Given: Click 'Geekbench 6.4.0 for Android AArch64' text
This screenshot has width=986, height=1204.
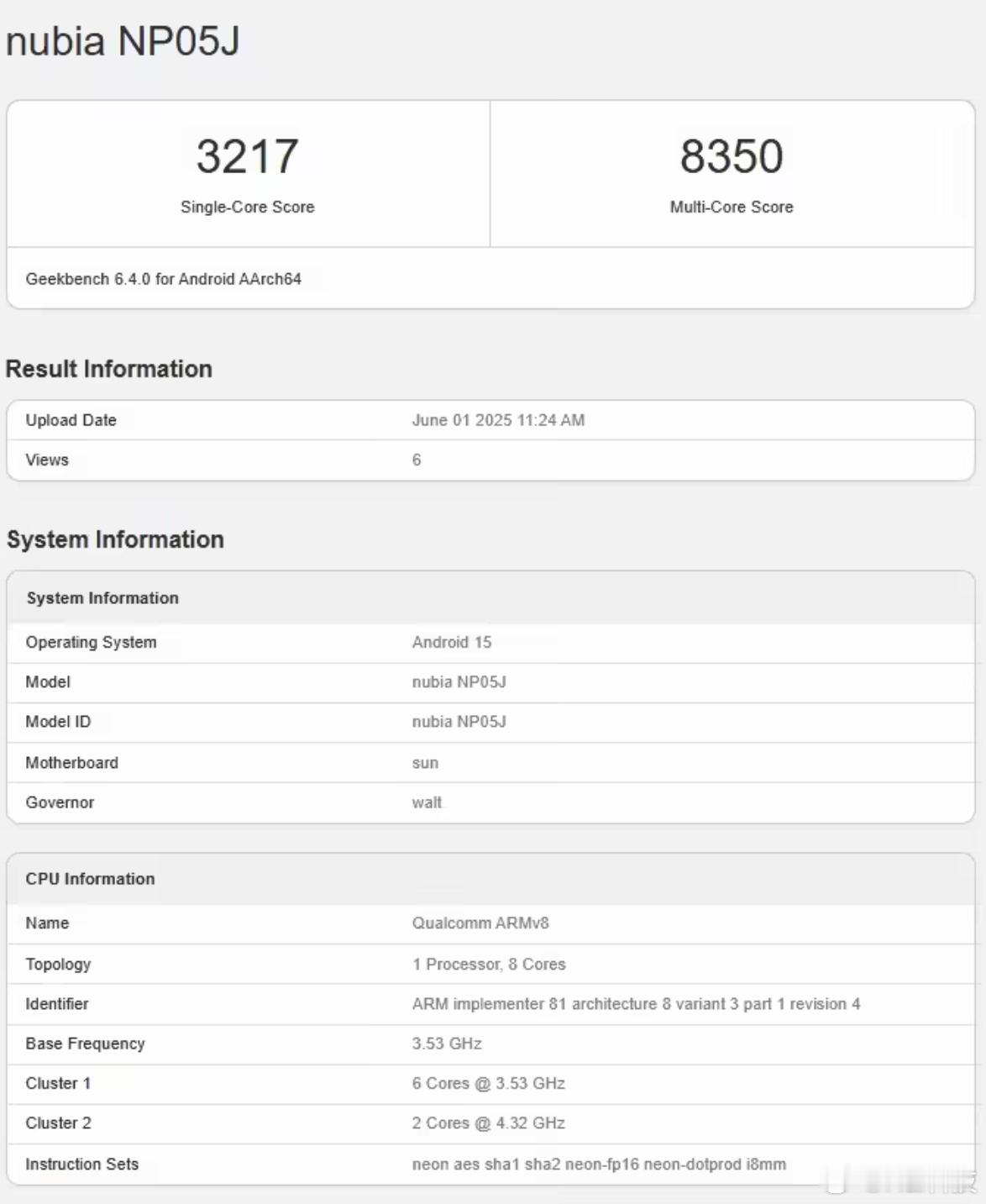Looking at the screenshot, I should 164,279.
